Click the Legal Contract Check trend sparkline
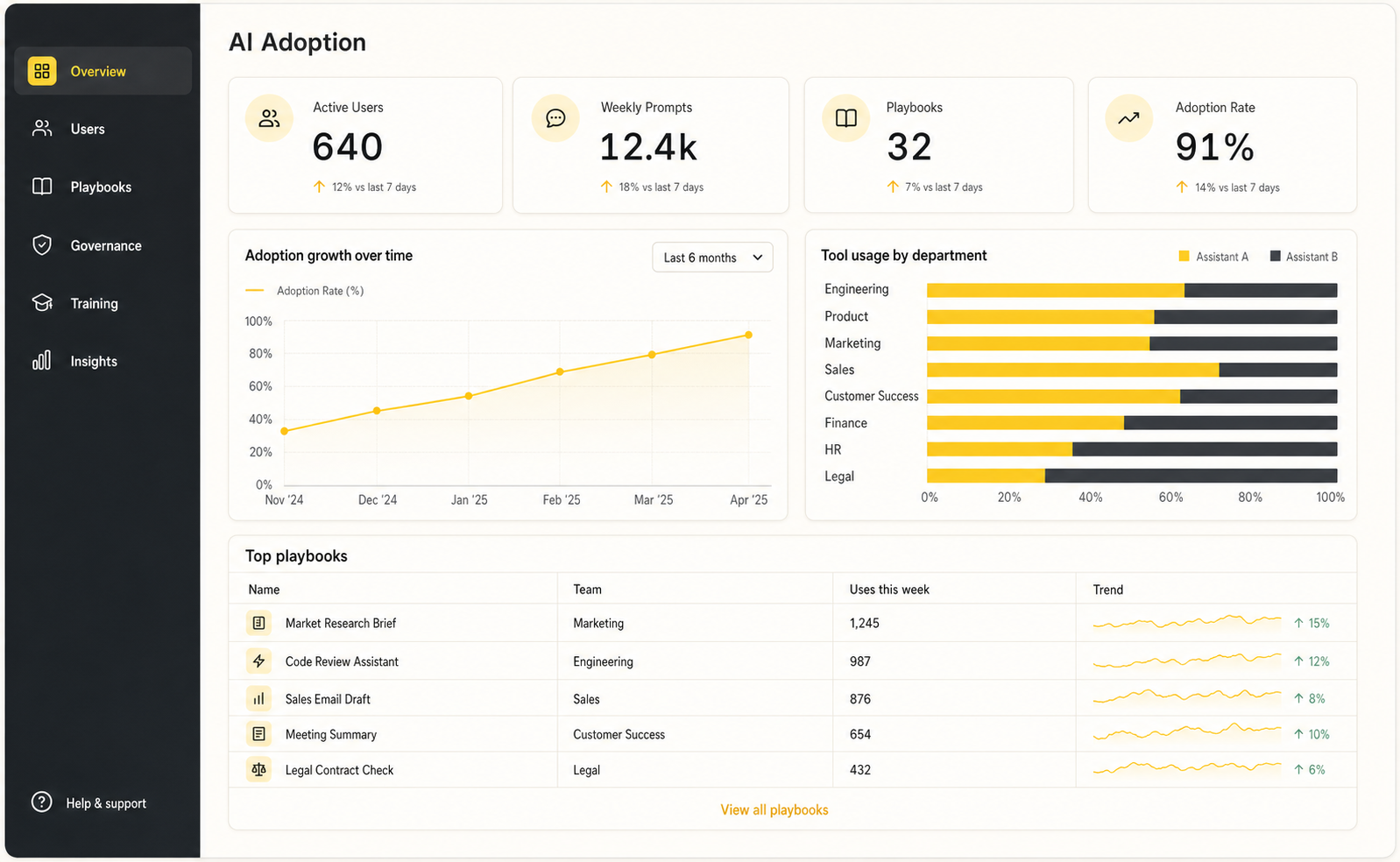1400x862 pixels. click(1187, 768)
